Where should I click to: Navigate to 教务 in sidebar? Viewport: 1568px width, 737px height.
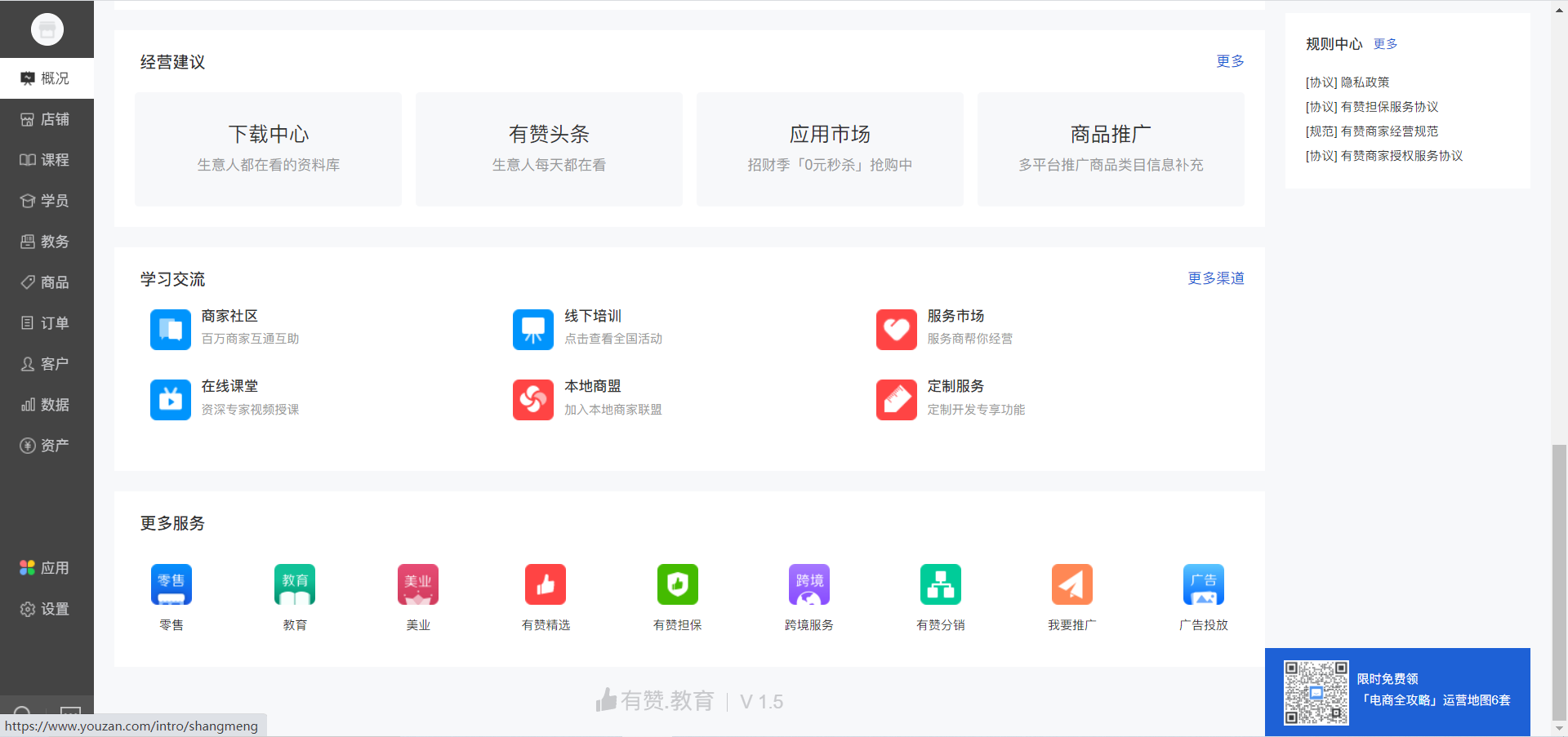[x=47, y=242]
